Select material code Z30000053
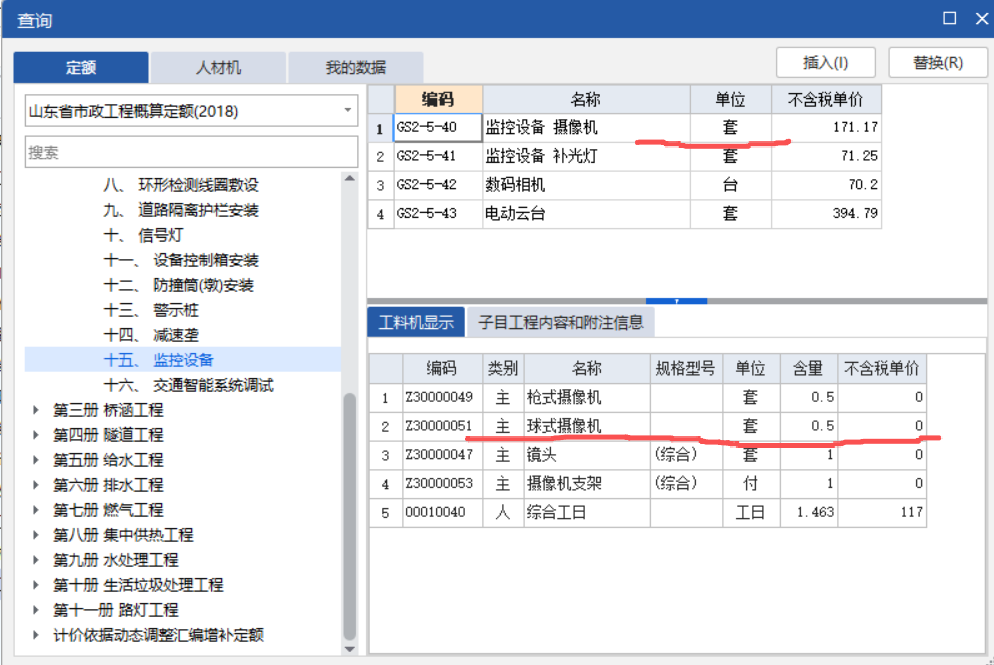 coord(442,483)
